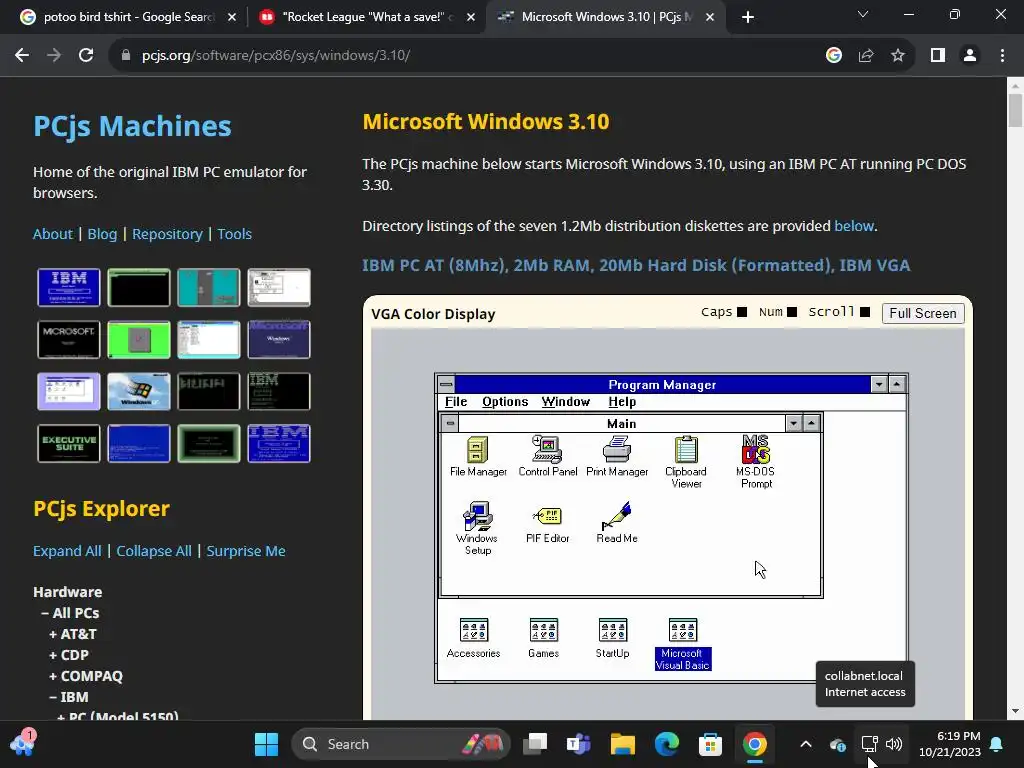The width and height of the screenshot is (1024, 768).
Task: Select the Windows Setup icon
Action: point(477,528)
